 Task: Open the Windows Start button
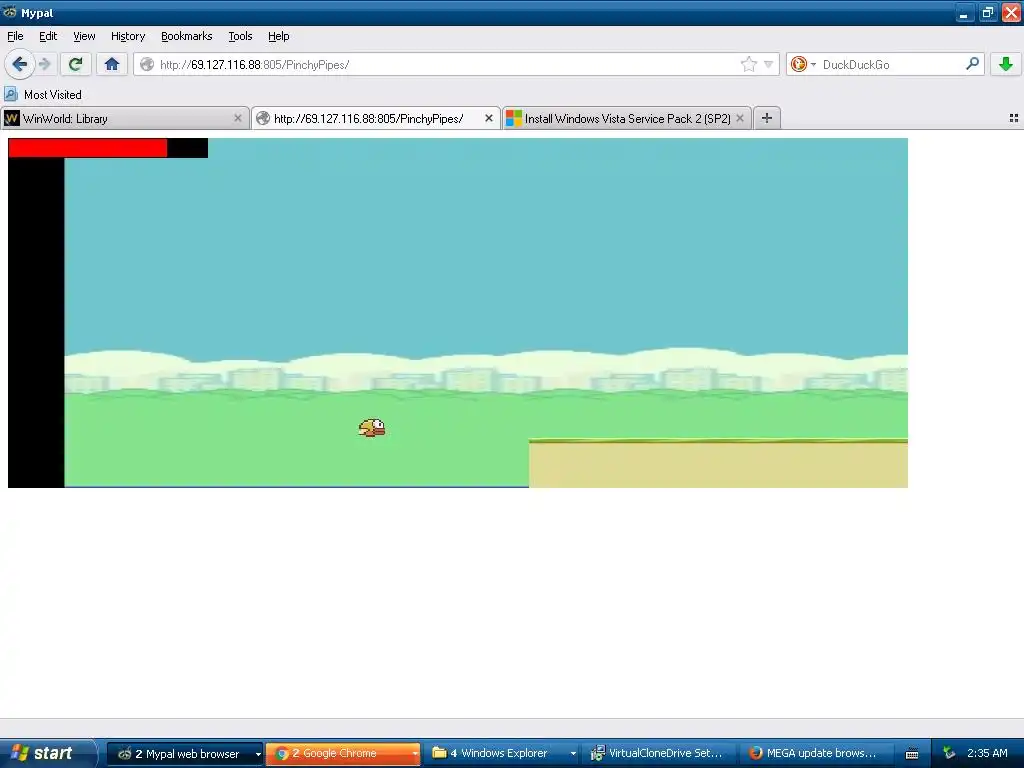47,753
